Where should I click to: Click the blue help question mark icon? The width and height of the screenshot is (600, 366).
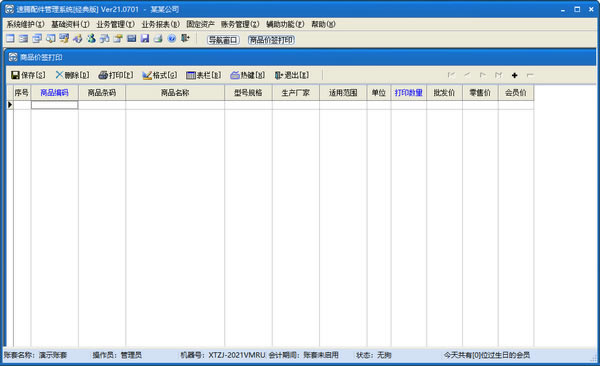172,38
